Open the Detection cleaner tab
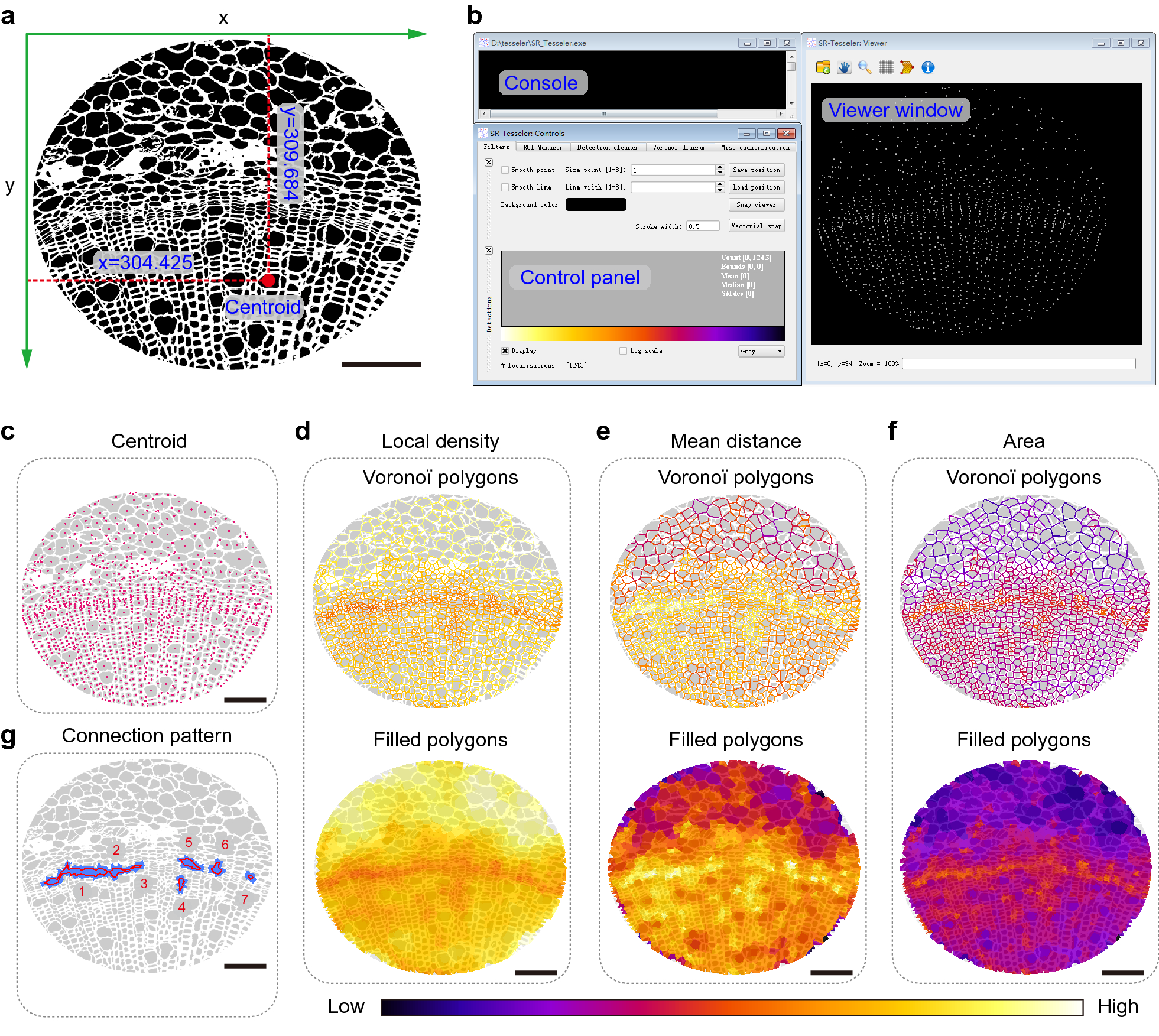Screen dimensions: 1159x1036 [608, 147]
